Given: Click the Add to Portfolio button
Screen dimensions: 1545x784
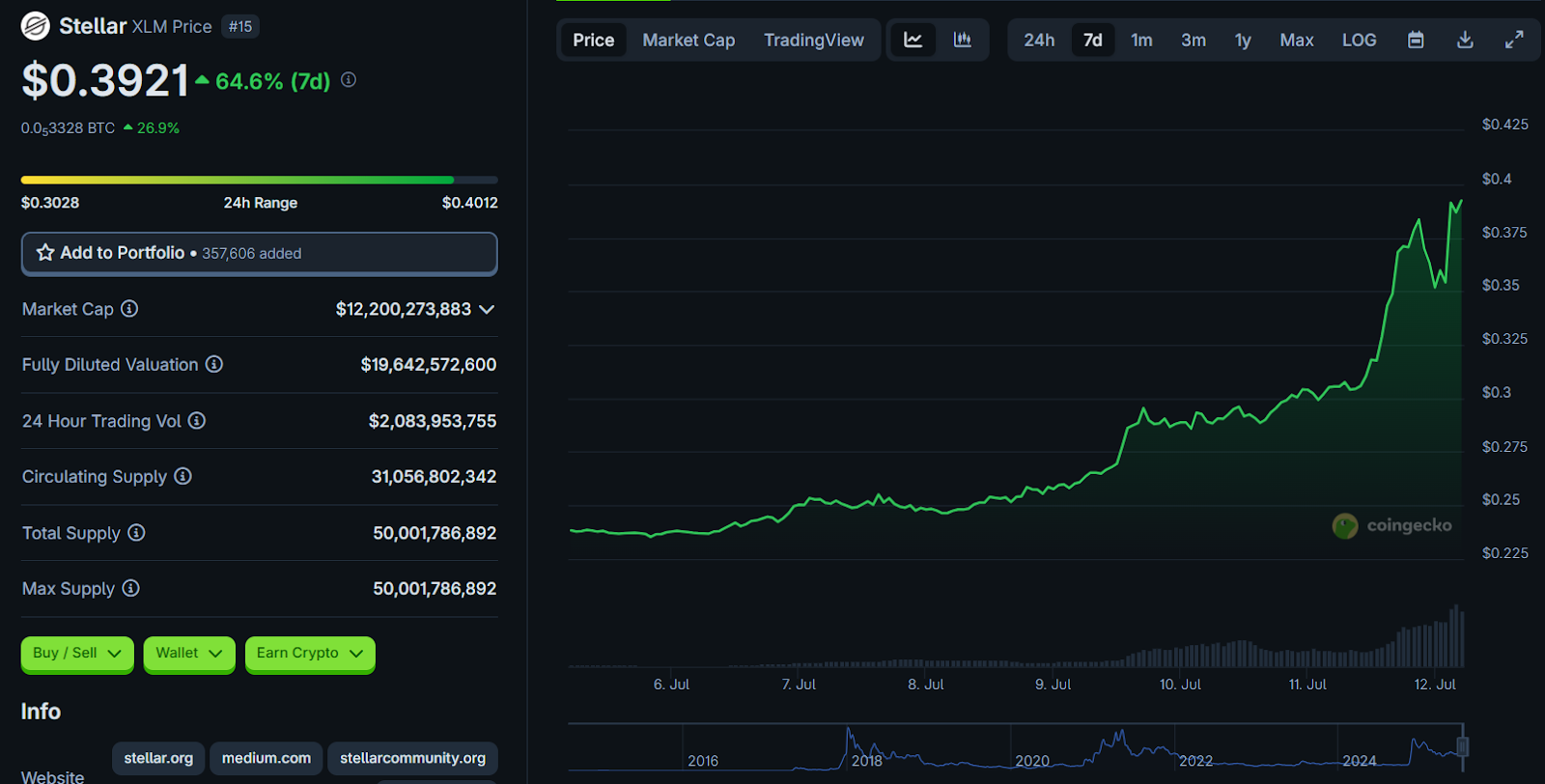Looking at the screenshot, I should 260,253.
